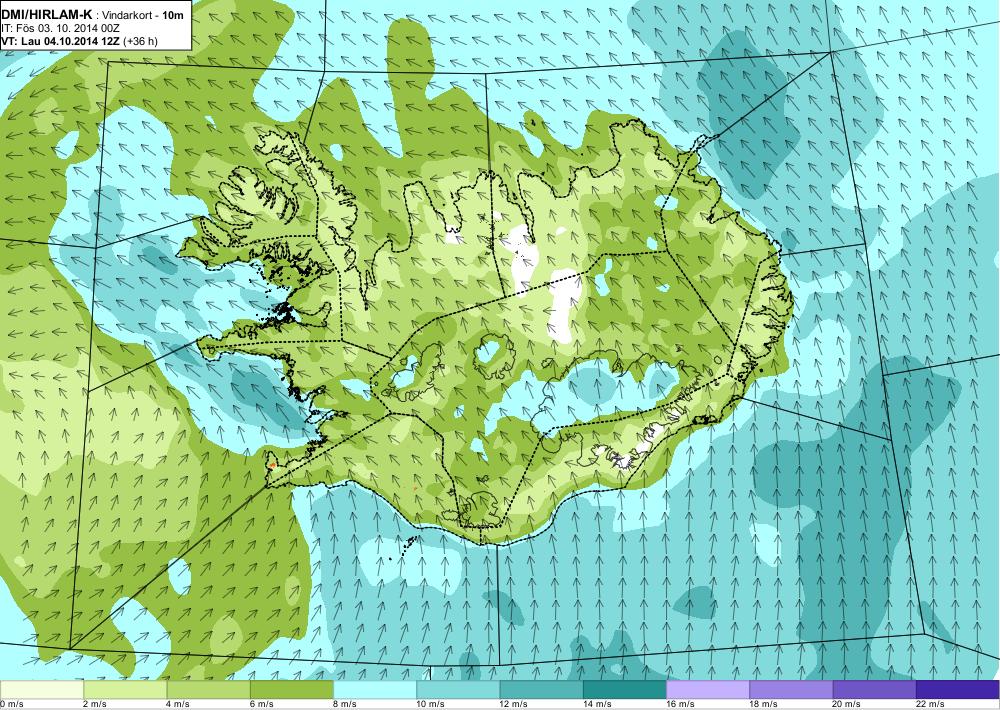Click the '0 m/s' legend label
Image resolution: width=1000 pixels, height=710 pixels.
[x=12, y=704]
